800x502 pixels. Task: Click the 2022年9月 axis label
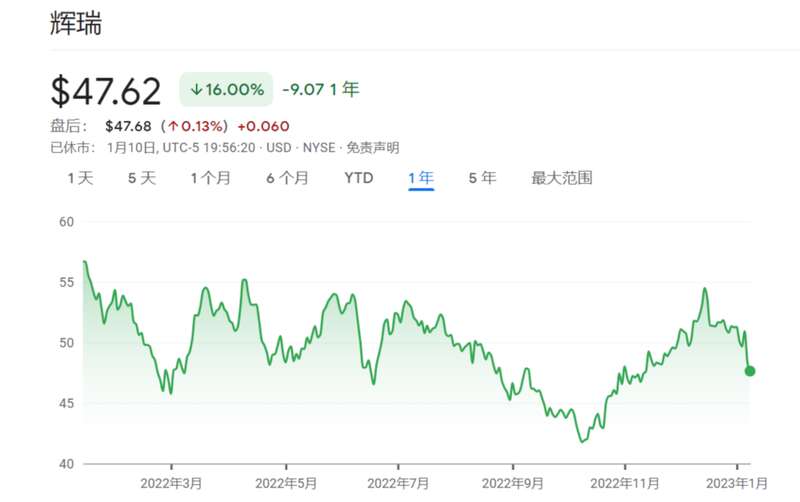[x=513, y=483]
